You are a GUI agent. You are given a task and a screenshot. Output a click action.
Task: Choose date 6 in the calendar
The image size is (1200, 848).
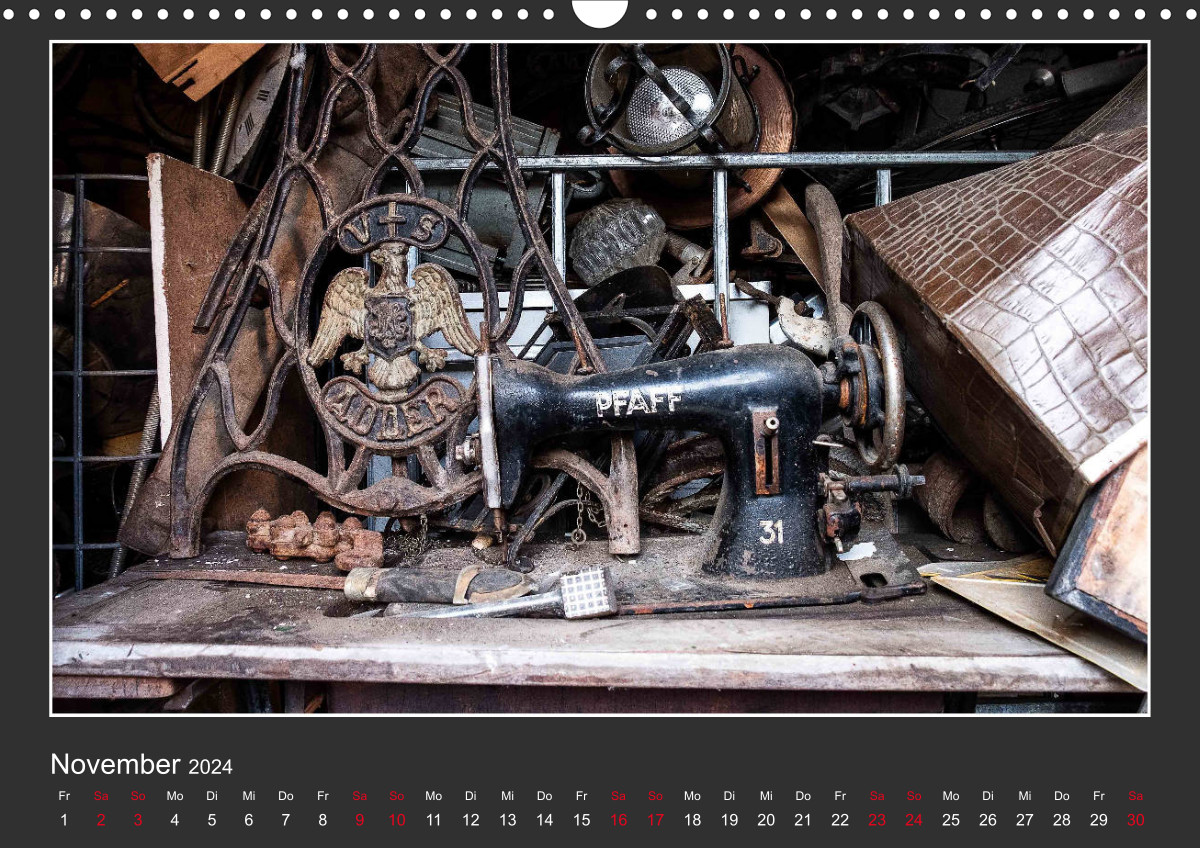coord(249,820)
